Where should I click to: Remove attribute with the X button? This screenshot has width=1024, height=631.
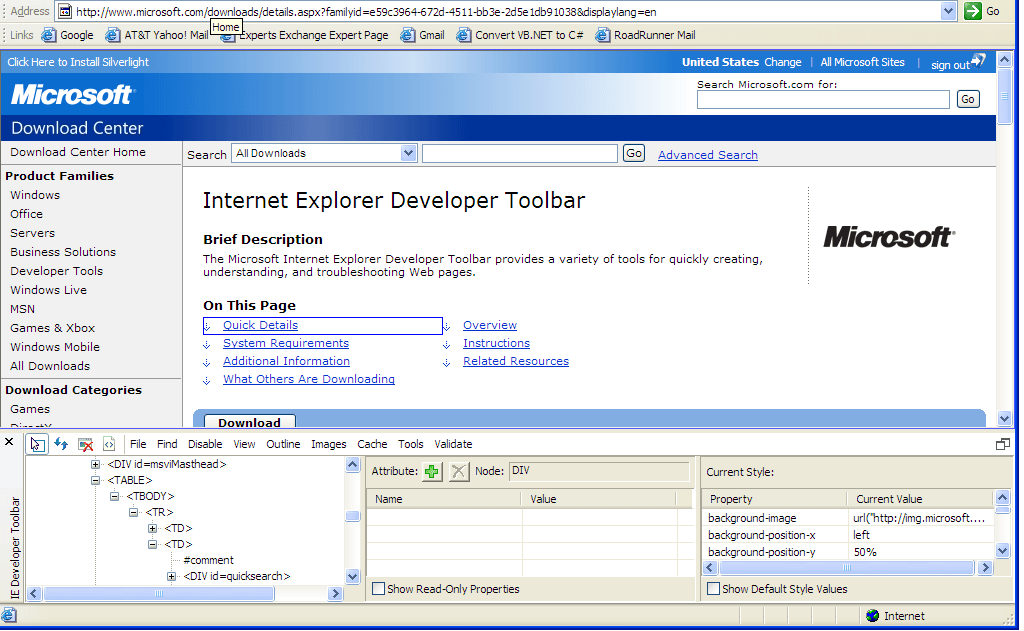[458, 471]
